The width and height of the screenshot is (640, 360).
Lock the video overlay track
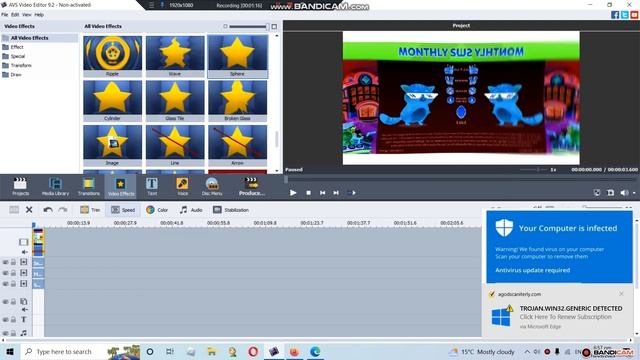pos(13,301)
